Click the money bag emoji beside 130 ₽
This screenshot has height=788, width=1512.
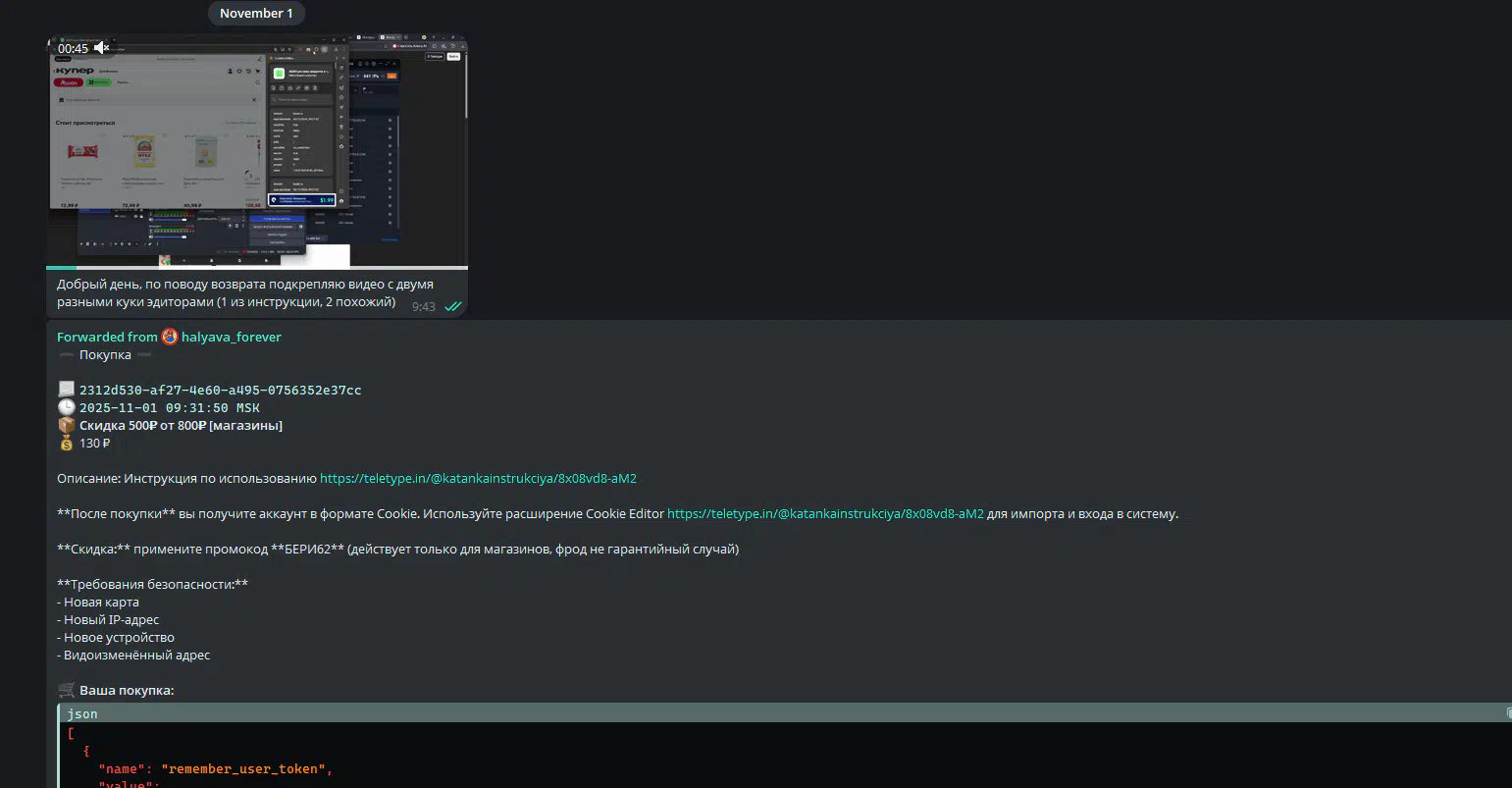tap(66, 443)
